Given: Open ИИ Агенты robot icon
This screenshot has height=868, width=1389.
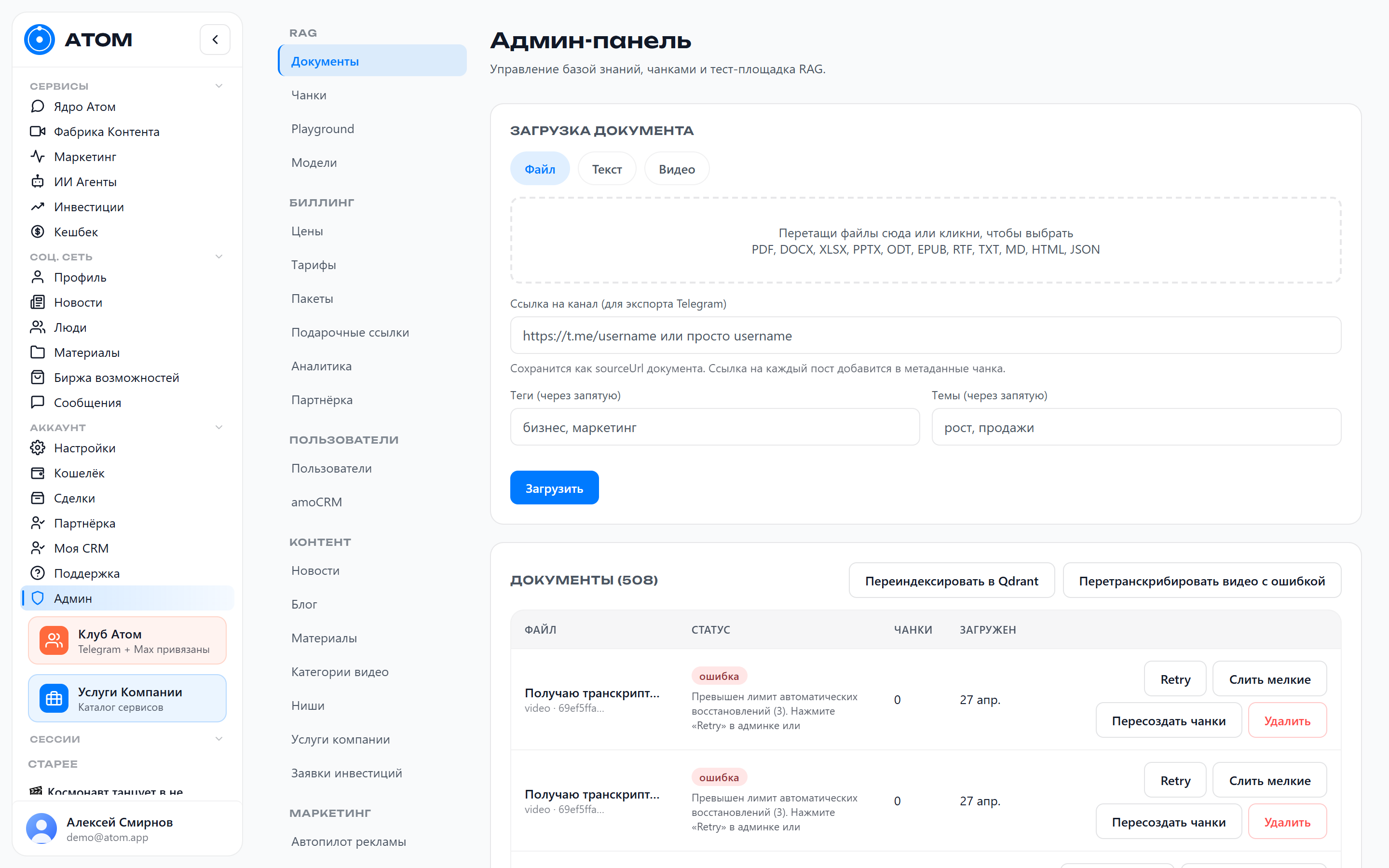Looking at the screenshot, I should 37,181.
